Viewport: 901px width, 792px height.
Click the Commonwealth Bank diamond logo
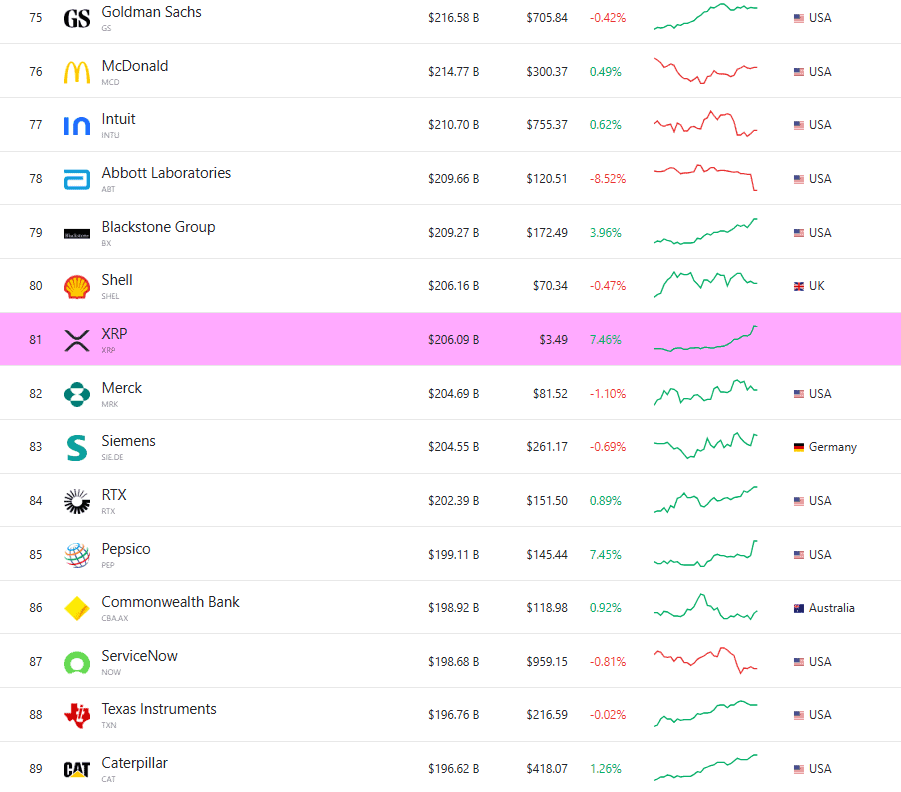tap(76, 609)
